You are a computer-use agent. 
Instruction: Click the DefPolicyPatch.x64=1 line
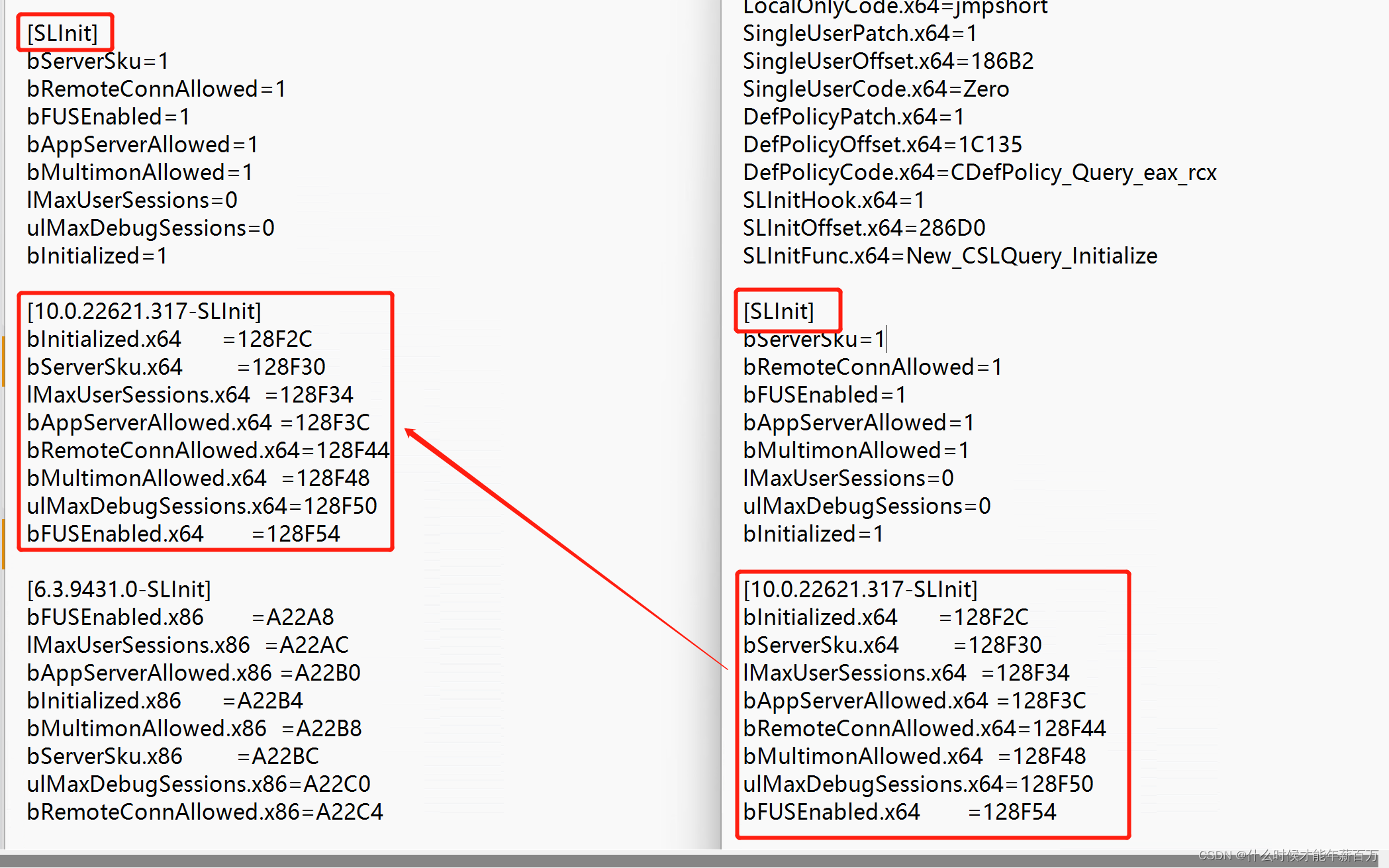[x=853, y=117]
